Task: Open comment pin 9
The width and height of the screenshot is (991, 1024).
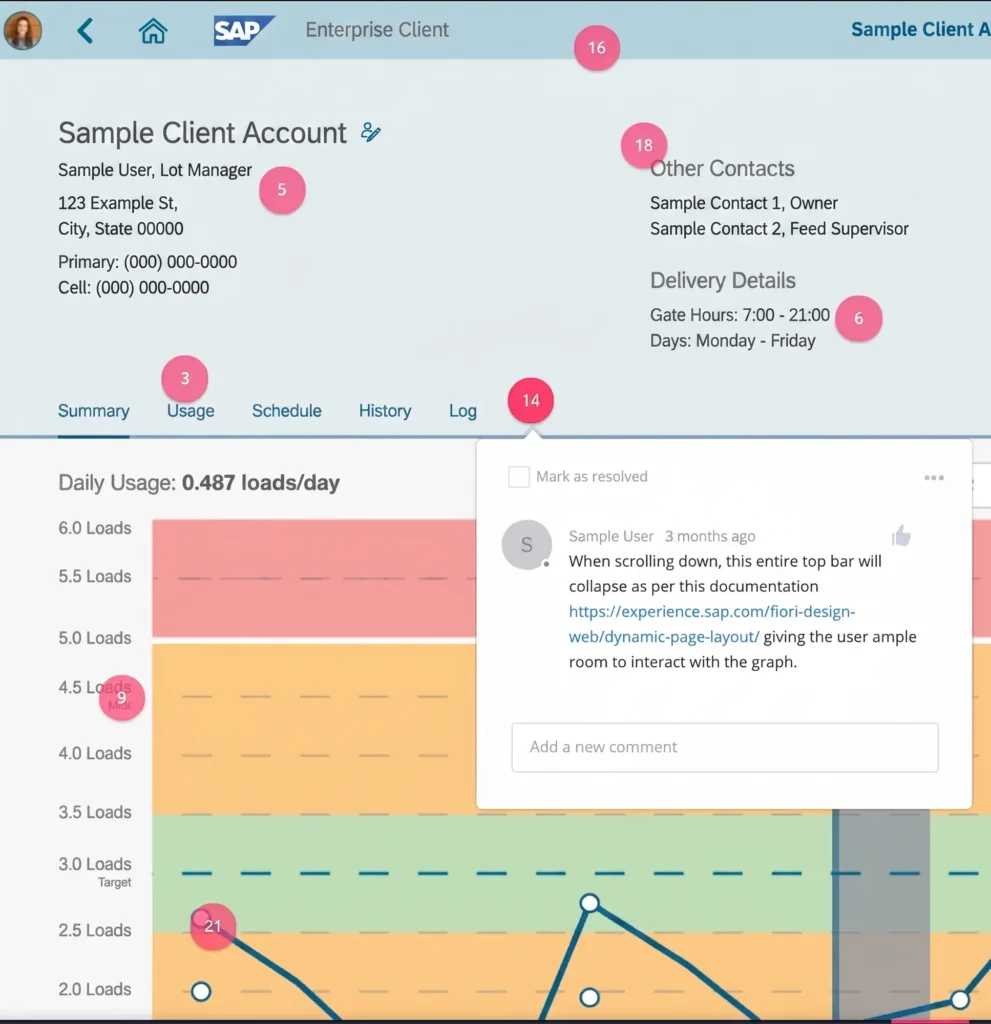Action: [122, 697]
